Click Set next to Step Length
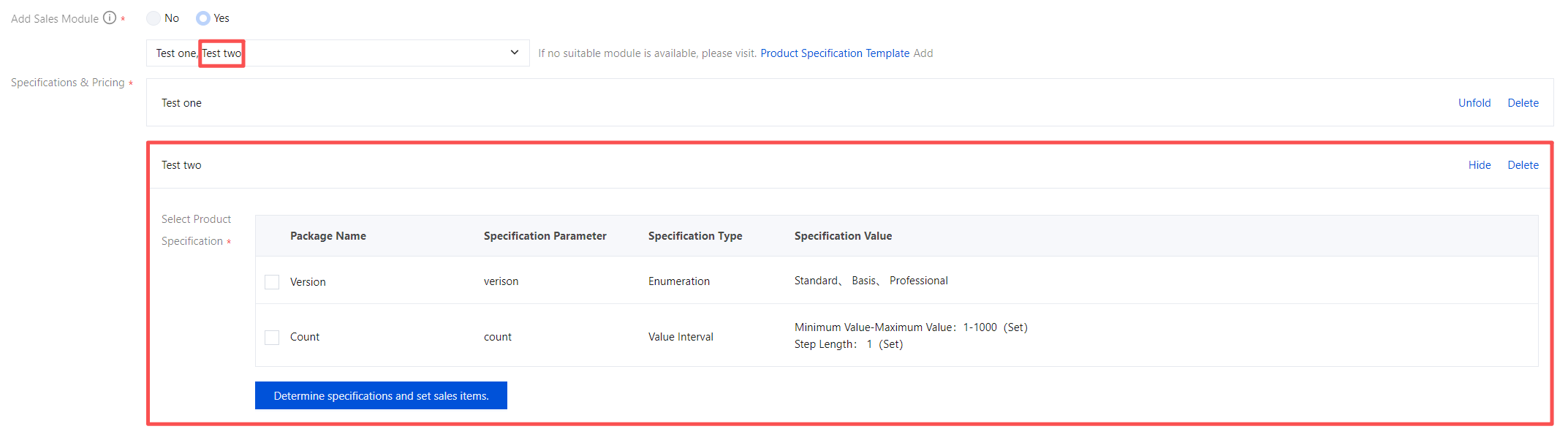Screen dimensions: 1568x448 890,344
